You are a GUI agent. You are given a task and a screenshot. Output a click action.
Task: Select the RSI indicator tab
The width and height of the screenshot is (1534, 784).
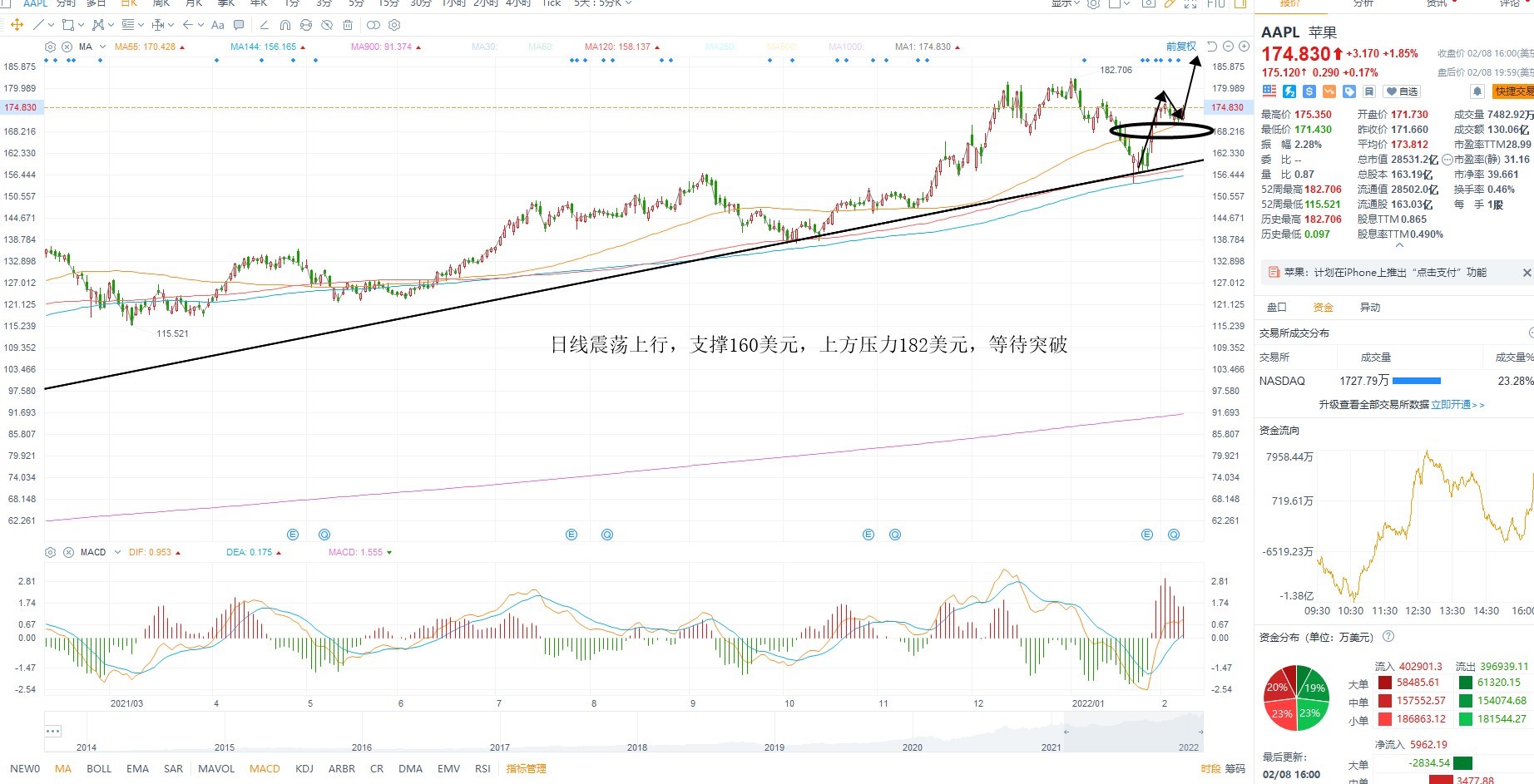[x=482, y=769]
